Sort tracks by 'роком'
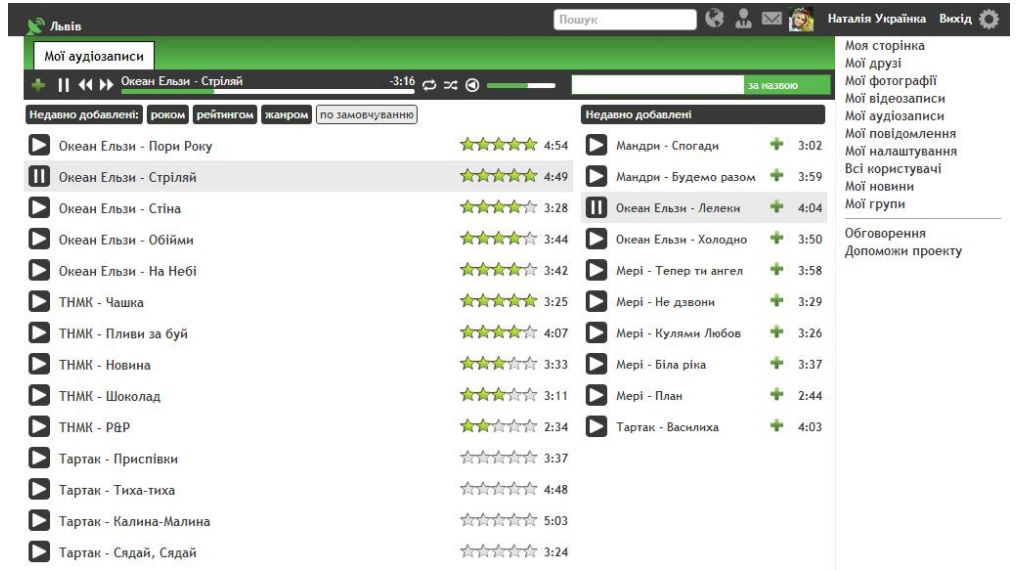 [x=168, y=115]
